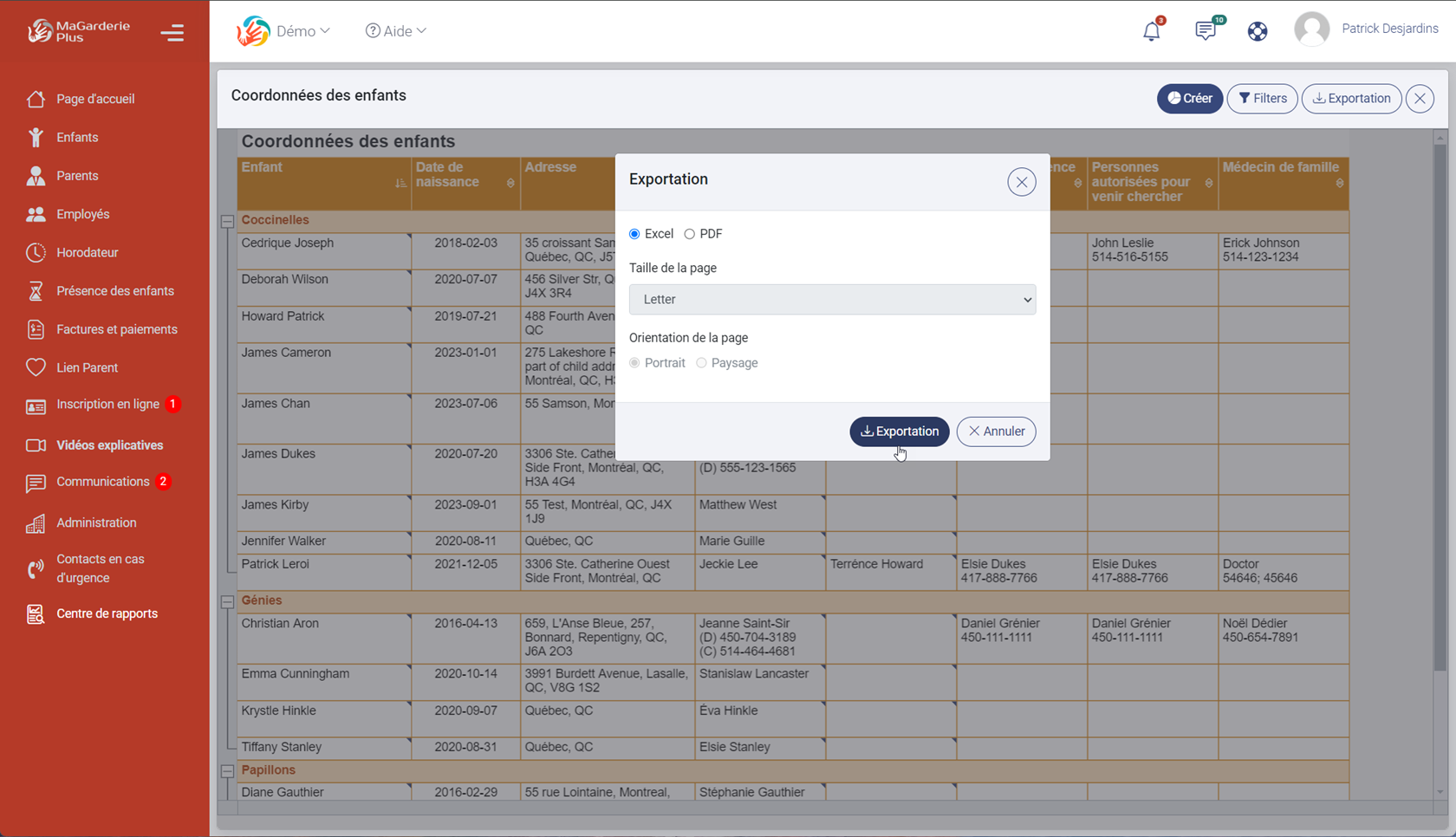
Task: Click the Centre de rapports icon
Action: 36,613
